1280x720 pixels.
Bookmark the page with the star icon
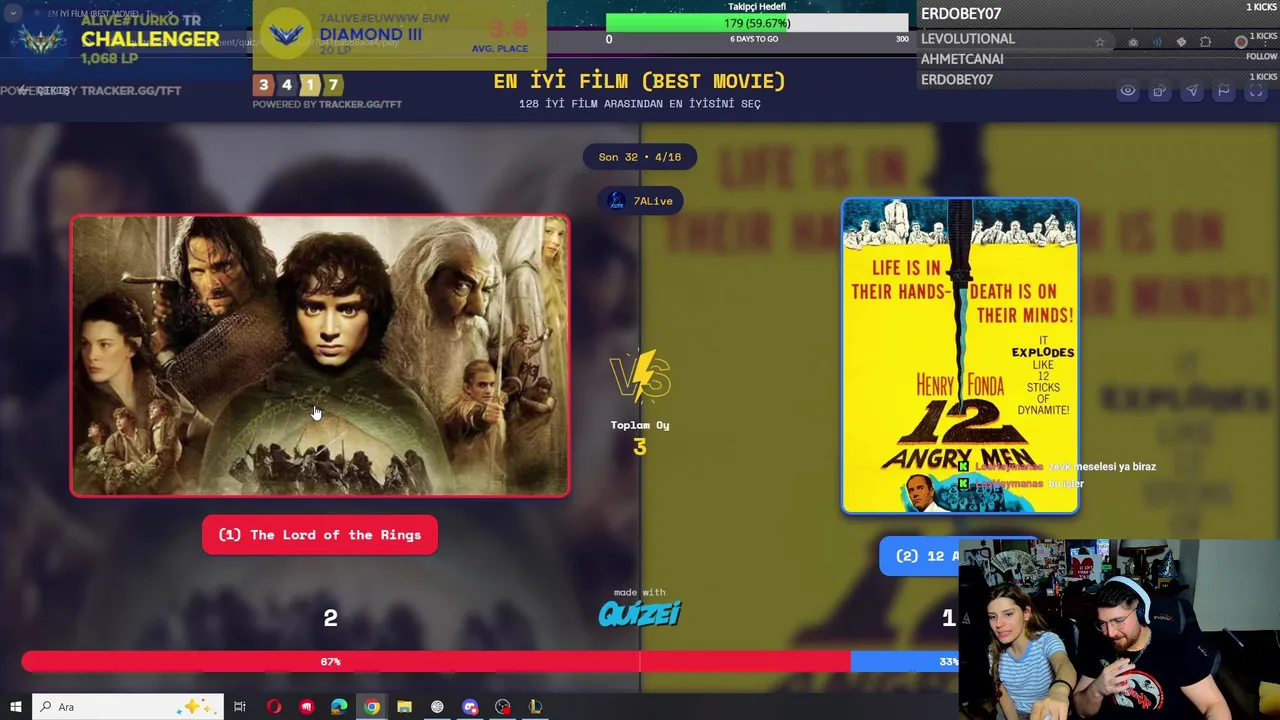(1100, 42)
